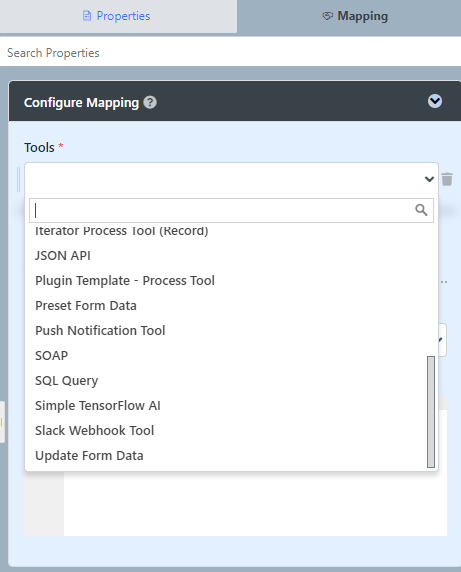Open the Mapping tab

(x=349, y=16)
